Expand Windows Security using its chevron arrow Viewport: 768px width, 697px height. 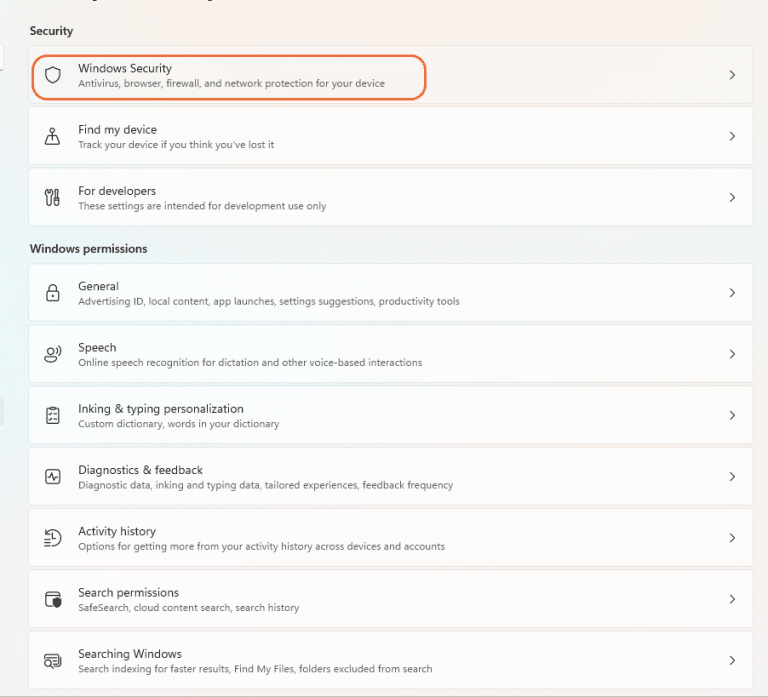point(732,75)
